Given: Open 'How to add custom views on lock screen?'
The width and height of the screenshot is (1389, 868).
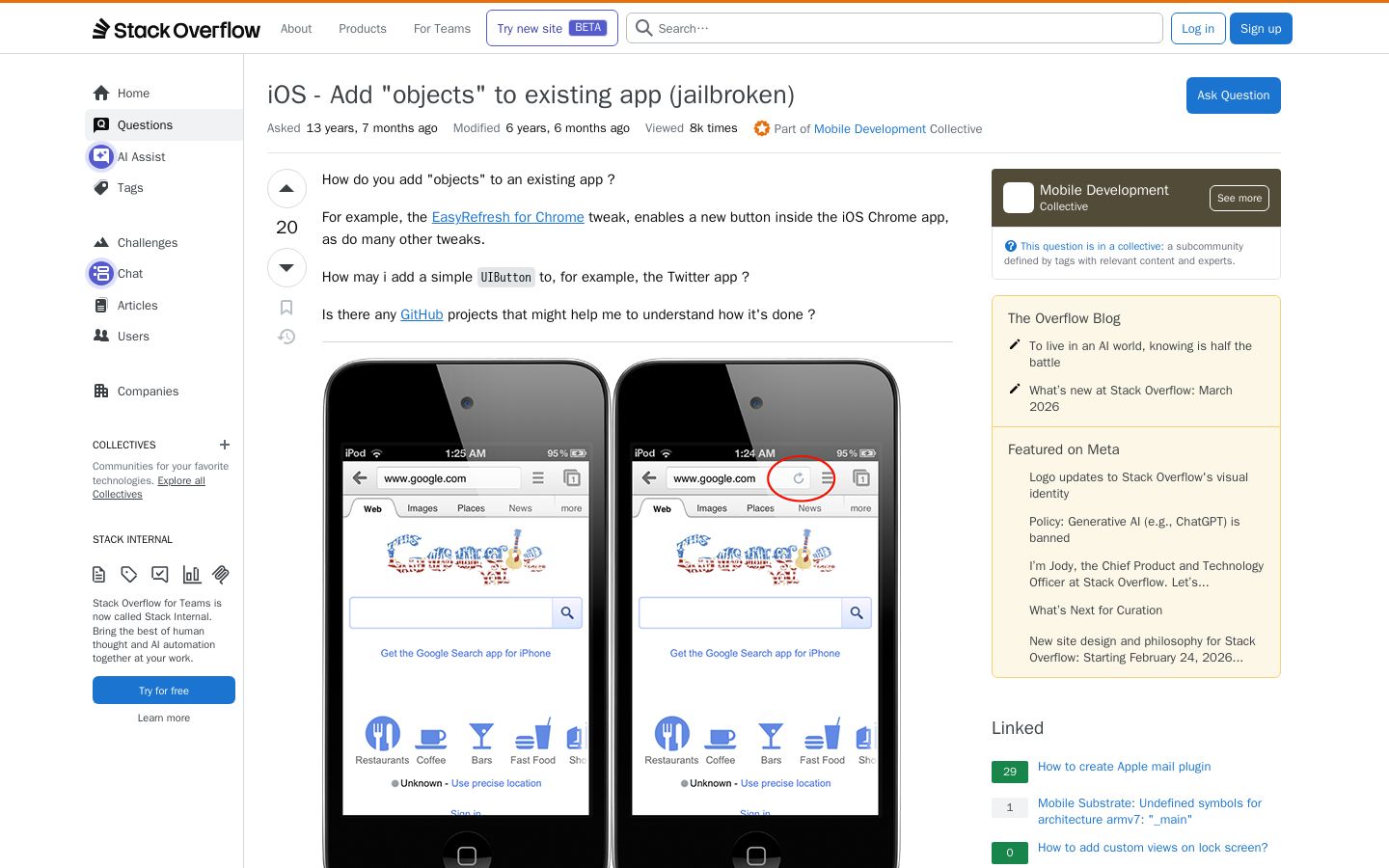Looking at the screenshot, I should click(1153, 848).
